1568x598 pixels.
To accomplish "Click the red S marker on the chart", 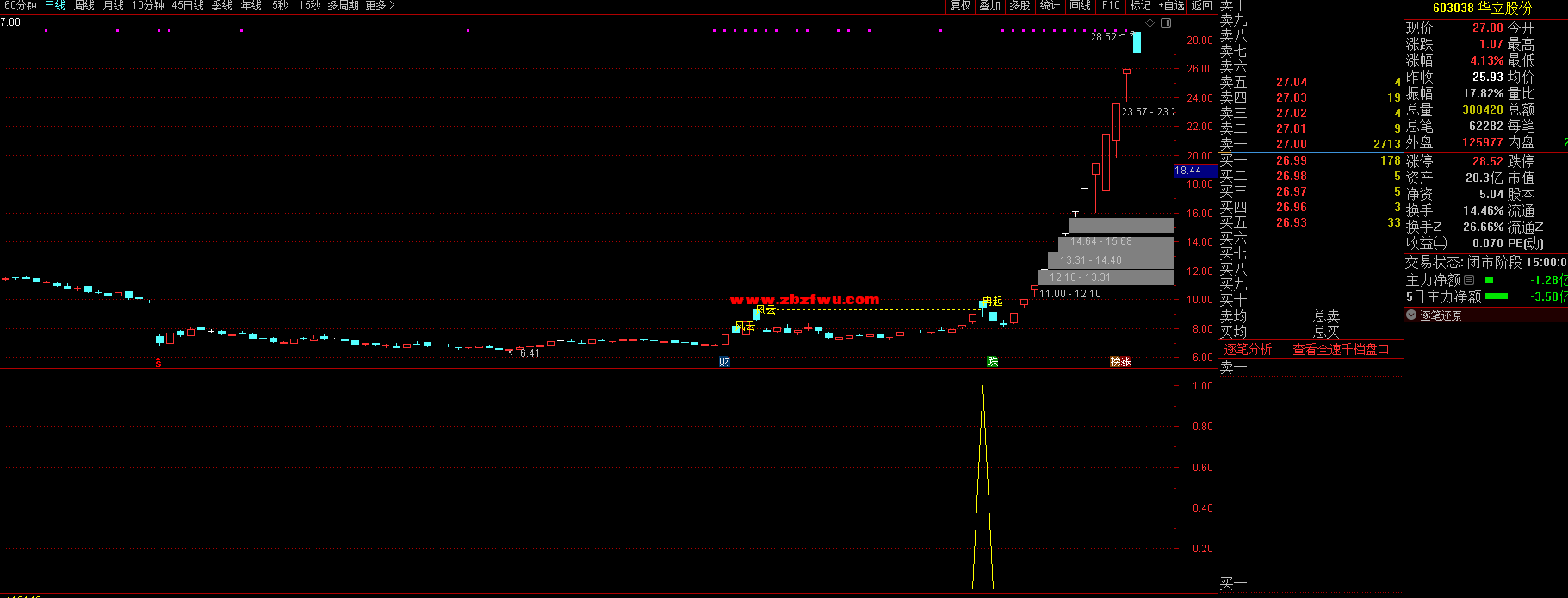I will pos(158,363).
